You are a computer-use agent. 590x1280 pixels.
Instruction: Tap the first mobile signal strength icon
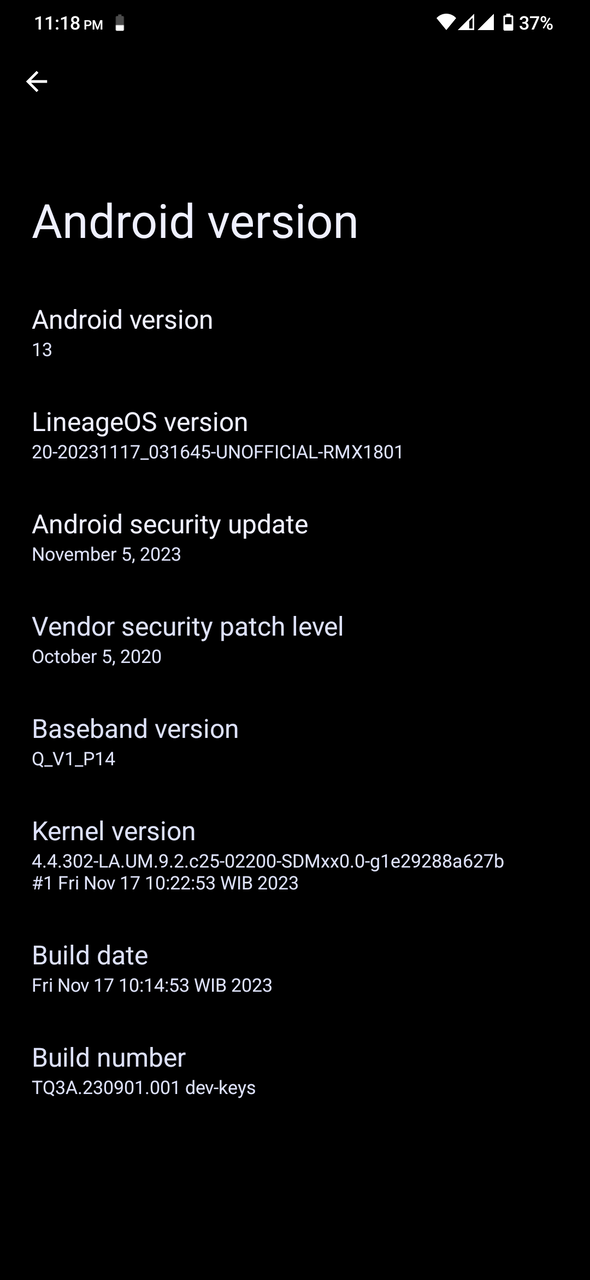467,22
